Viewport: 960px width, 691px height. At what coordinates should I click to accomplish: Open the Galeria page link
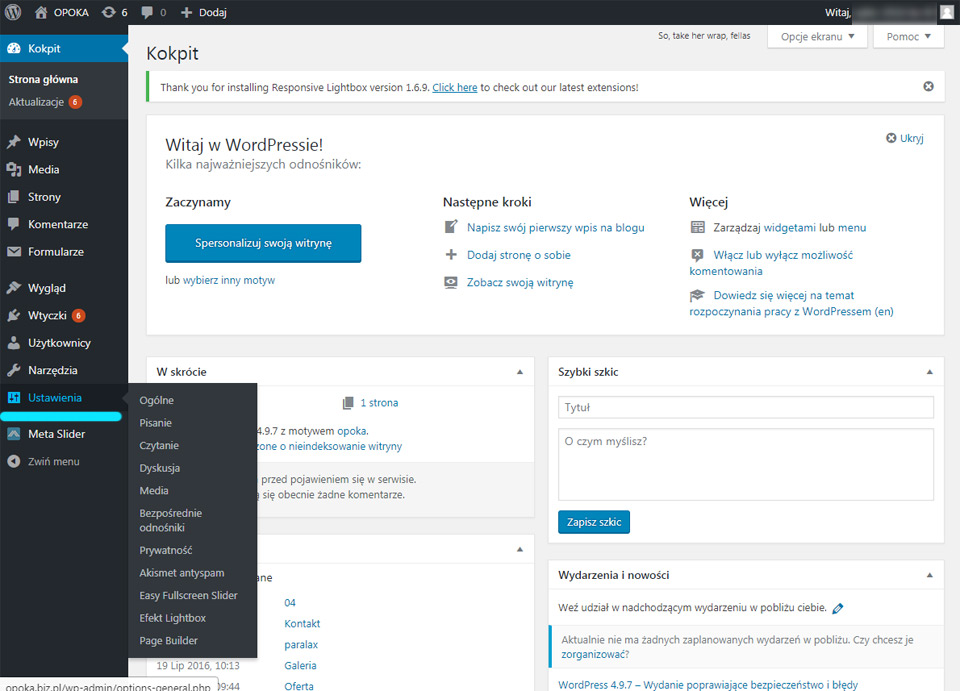click(301, 666)
